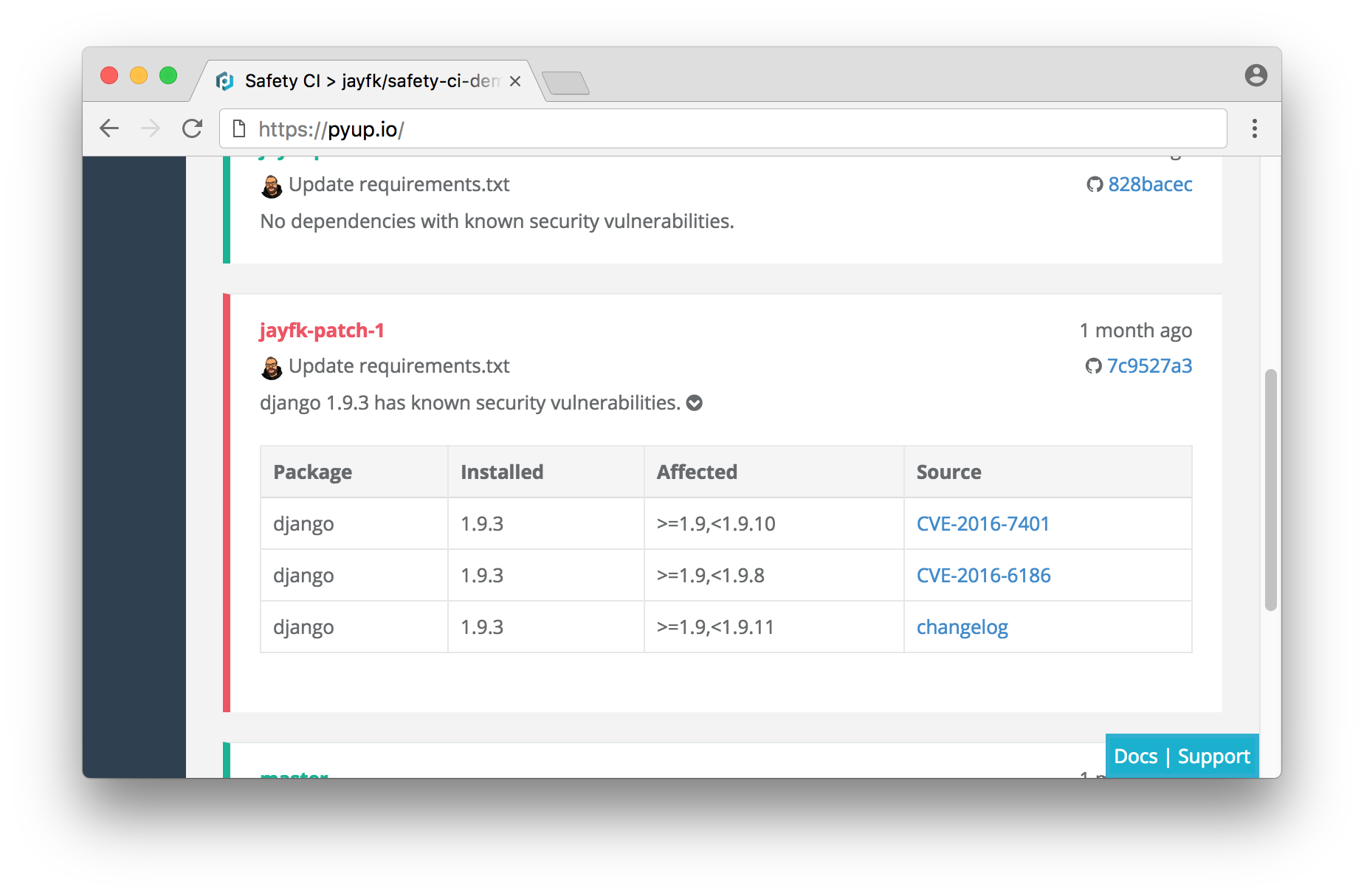Open commit 828bacec link
The height and width of the screenshot is (896, 1364).
click(x=1150, y=185)
